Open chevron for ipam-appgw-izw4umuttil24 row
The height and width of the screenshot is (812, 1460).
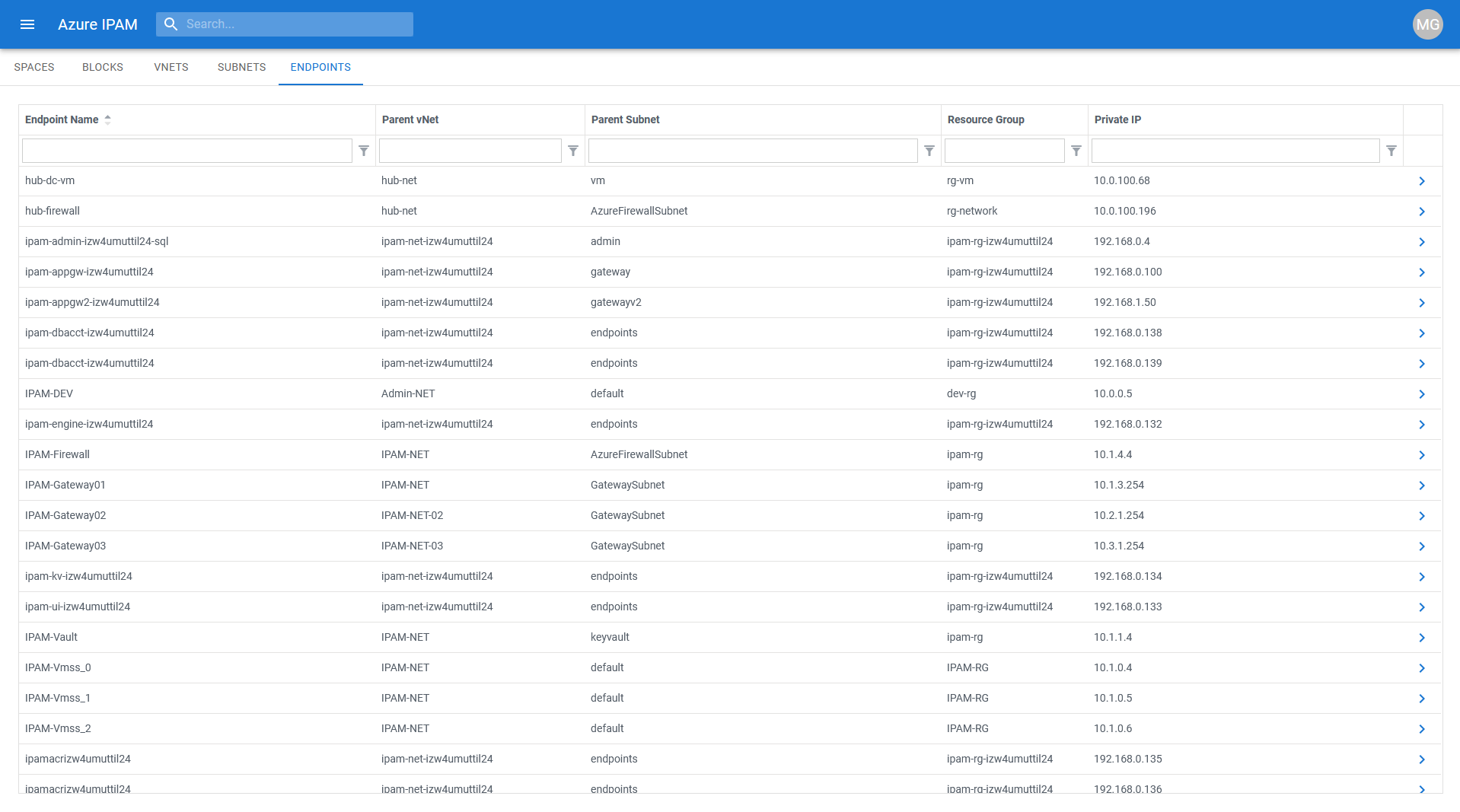tap(1422, 272)
